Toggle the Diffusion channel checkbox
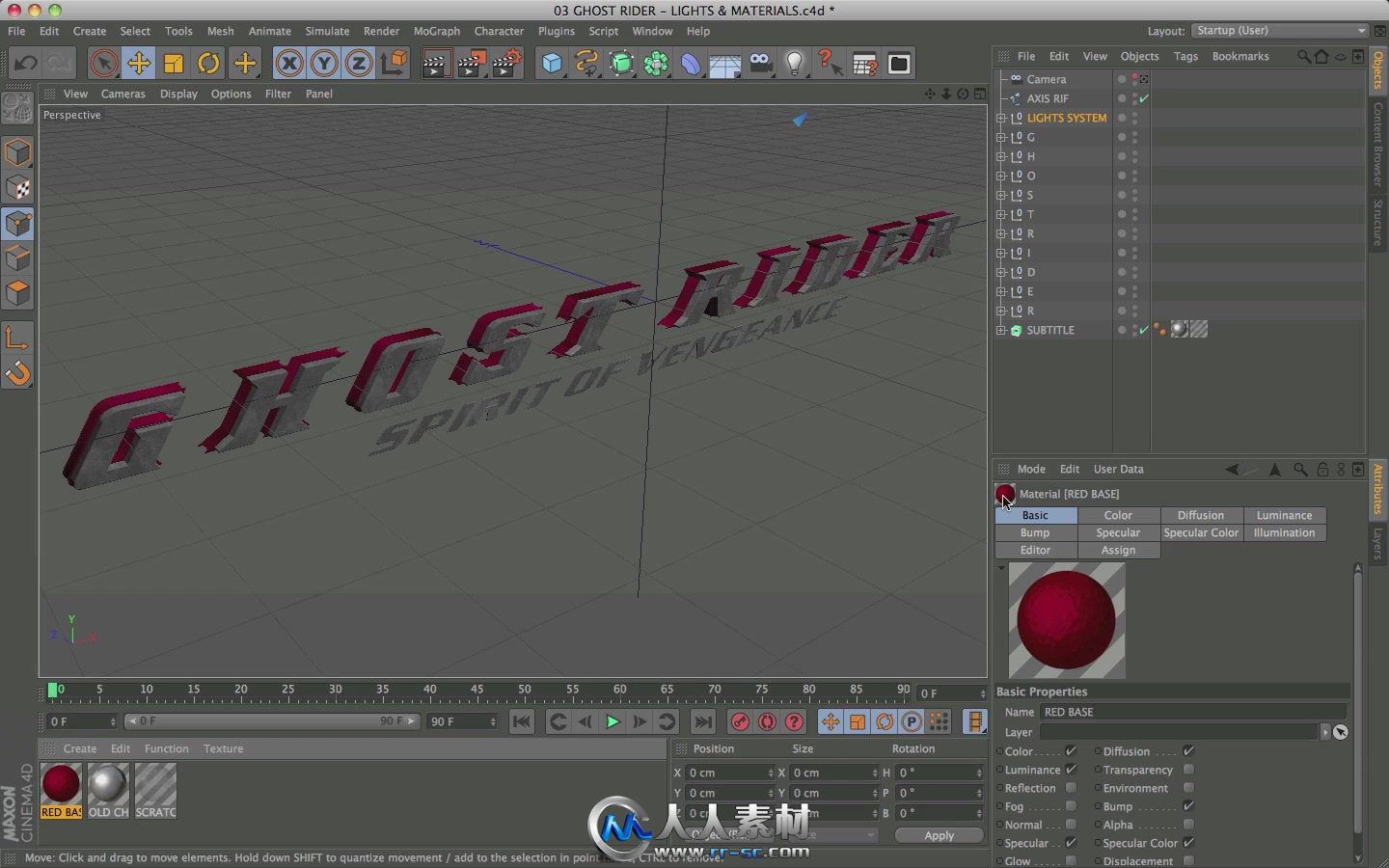 coord(1188,751)
